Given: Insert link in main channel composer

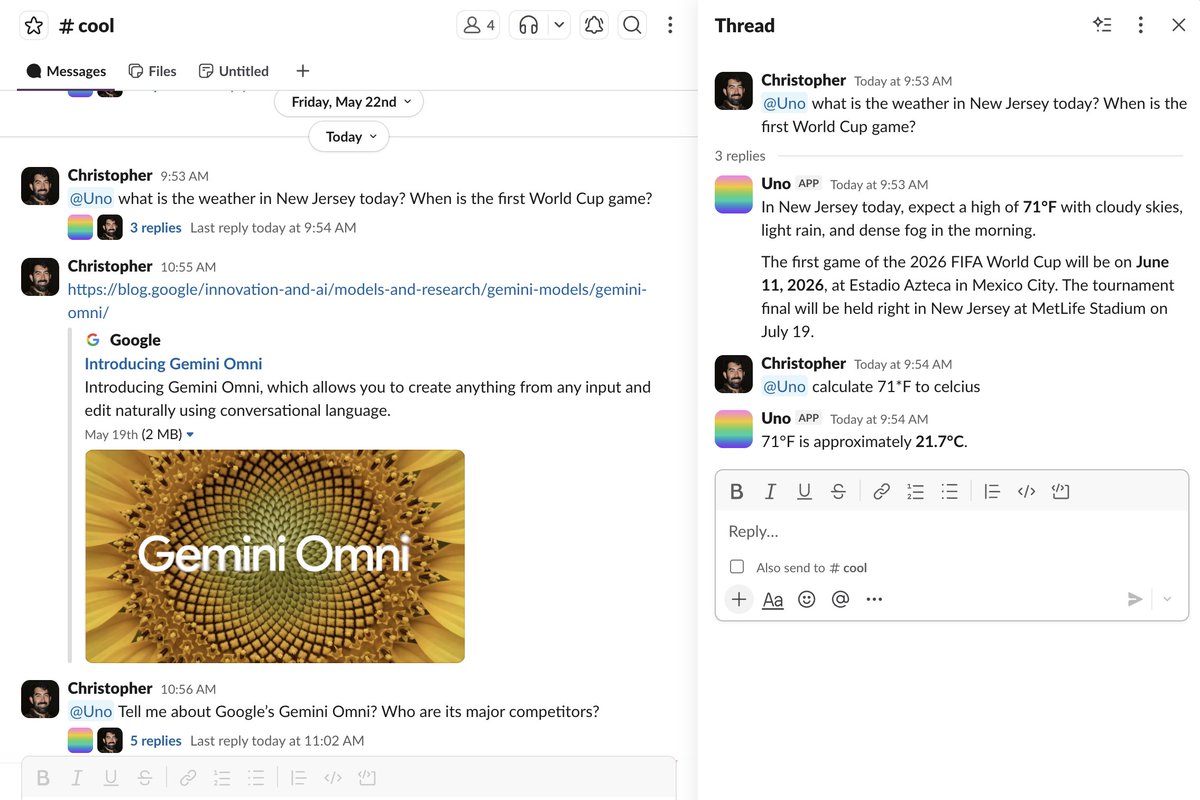Looking at the screenshot, I should click(188, 777).
